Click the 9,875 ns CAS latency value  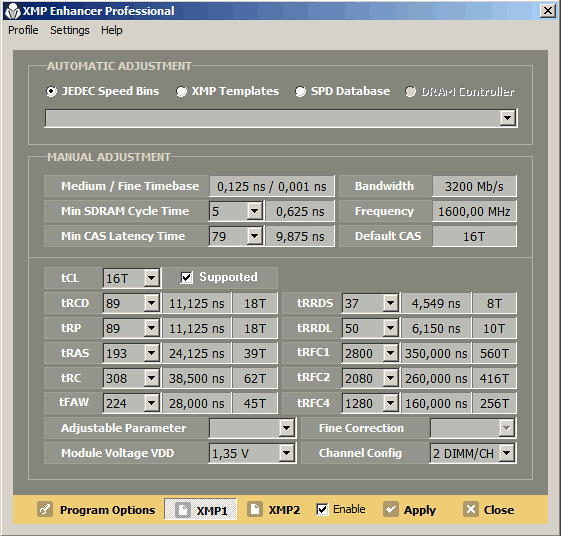tap(300, 237)
